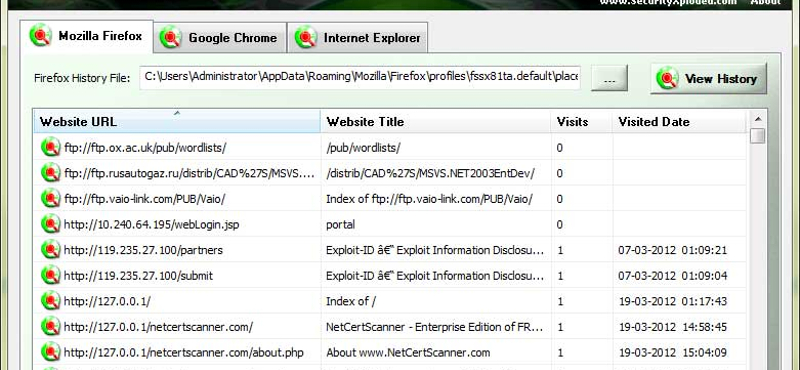Open the Google Chrome tab
The image size is (800, 370).
(x=220, y=37)
